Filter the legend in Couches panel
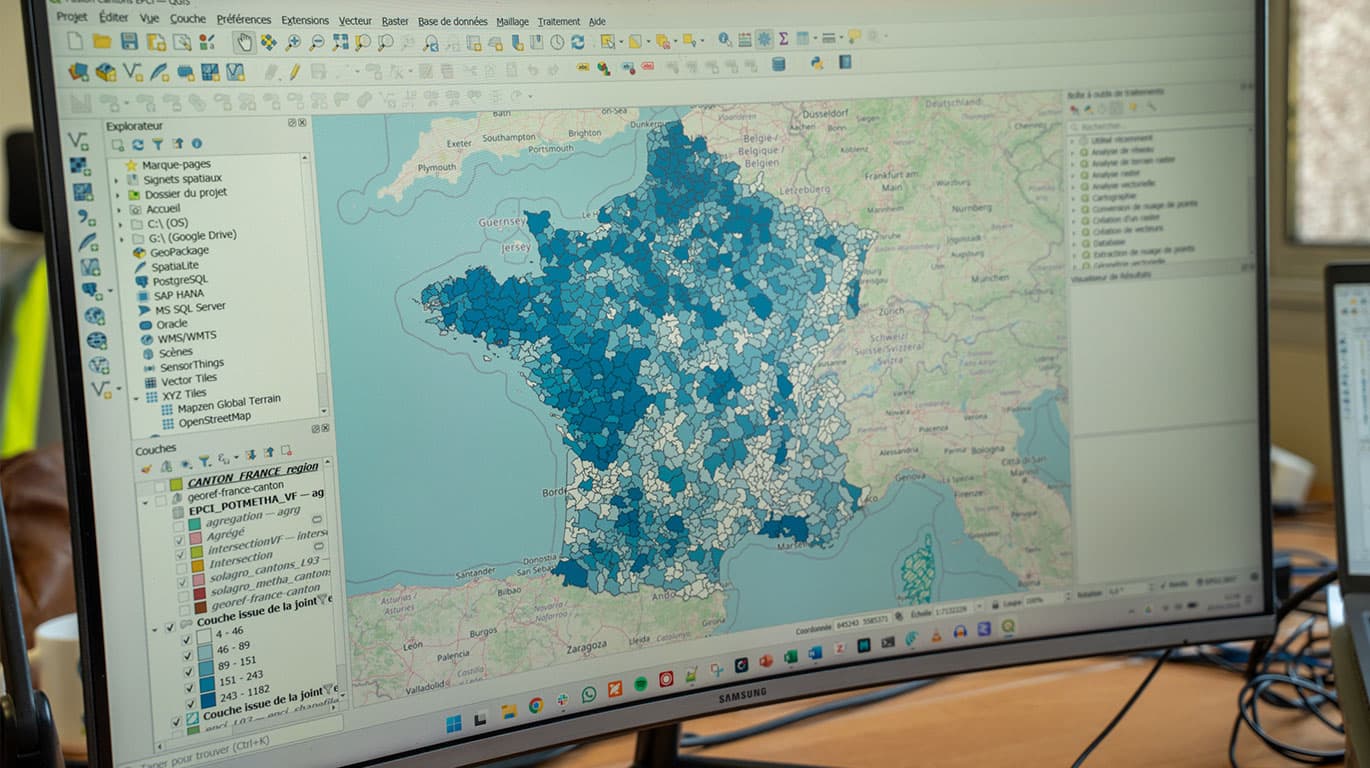The width and height of the screenshot is (1370, 768). click(x=204, y=461)
